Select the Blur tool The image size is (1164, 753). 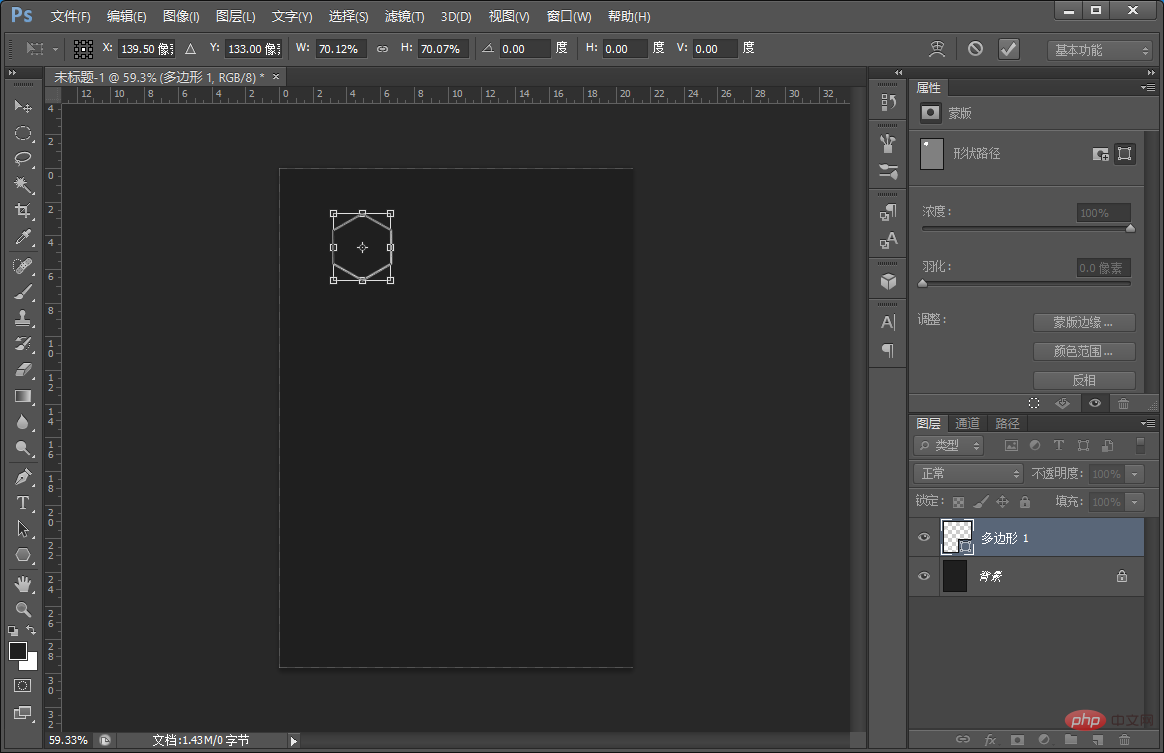pyautogui.click(x=23, y=422)
